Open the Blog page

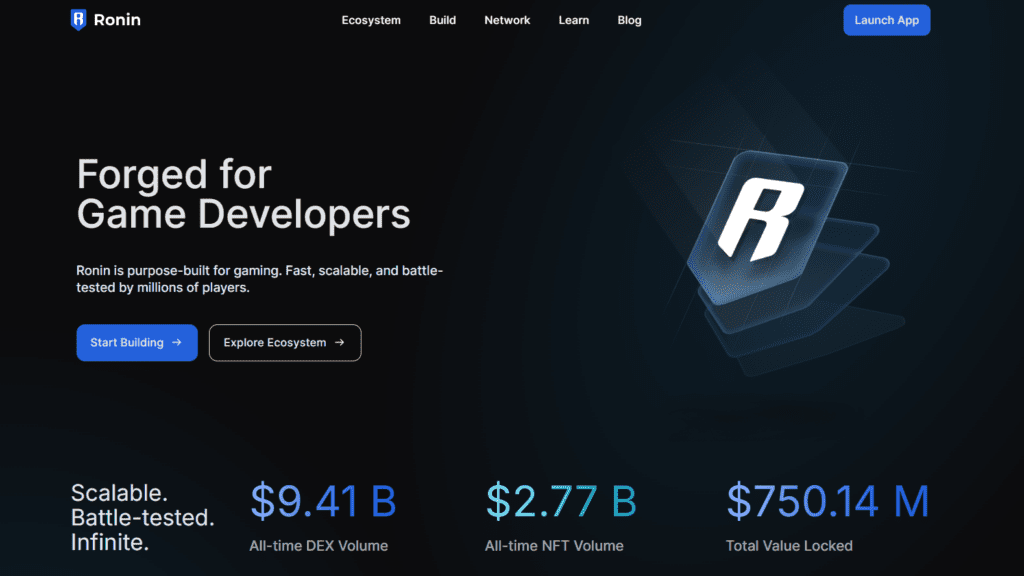point(629,20)
